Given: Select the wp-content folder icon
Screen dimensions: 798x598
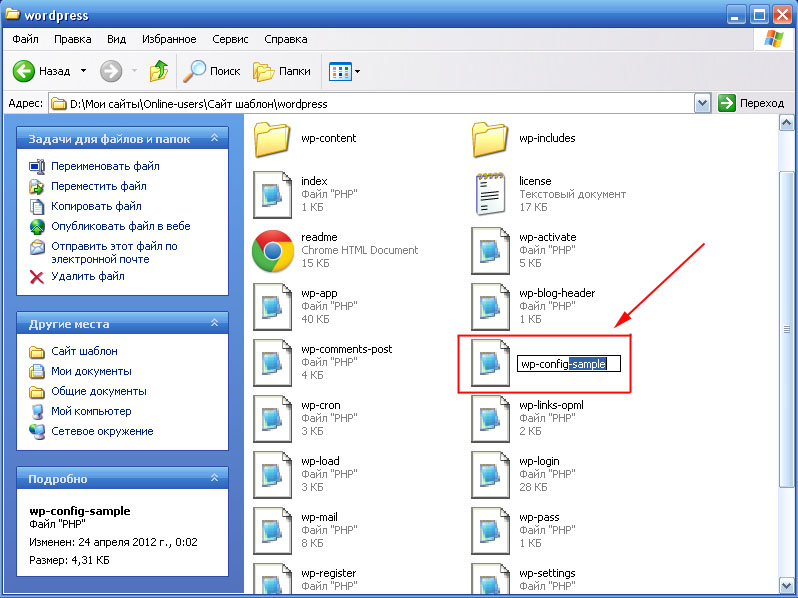Looking at the screenshot, I should tap(272, 139).
